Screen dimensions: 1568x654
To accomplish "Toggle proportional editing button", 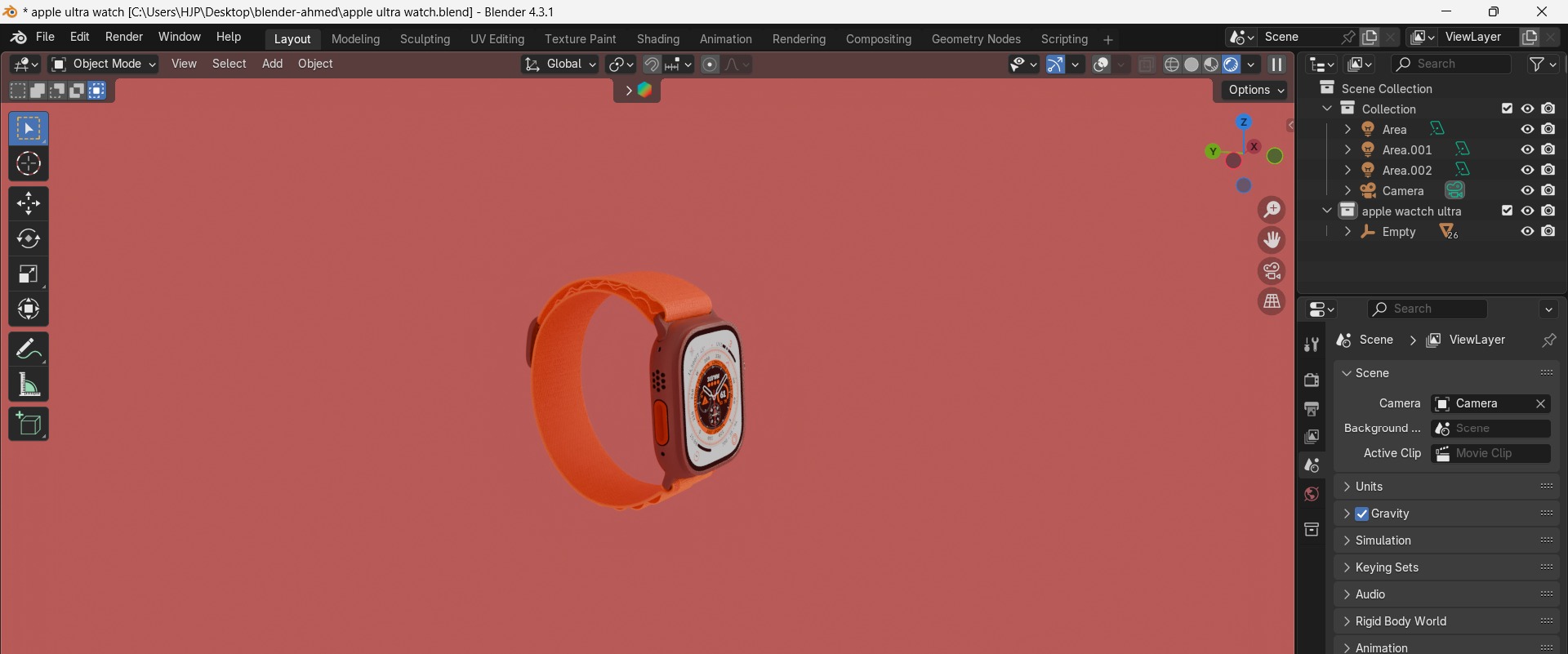I will tap(710, 65).
